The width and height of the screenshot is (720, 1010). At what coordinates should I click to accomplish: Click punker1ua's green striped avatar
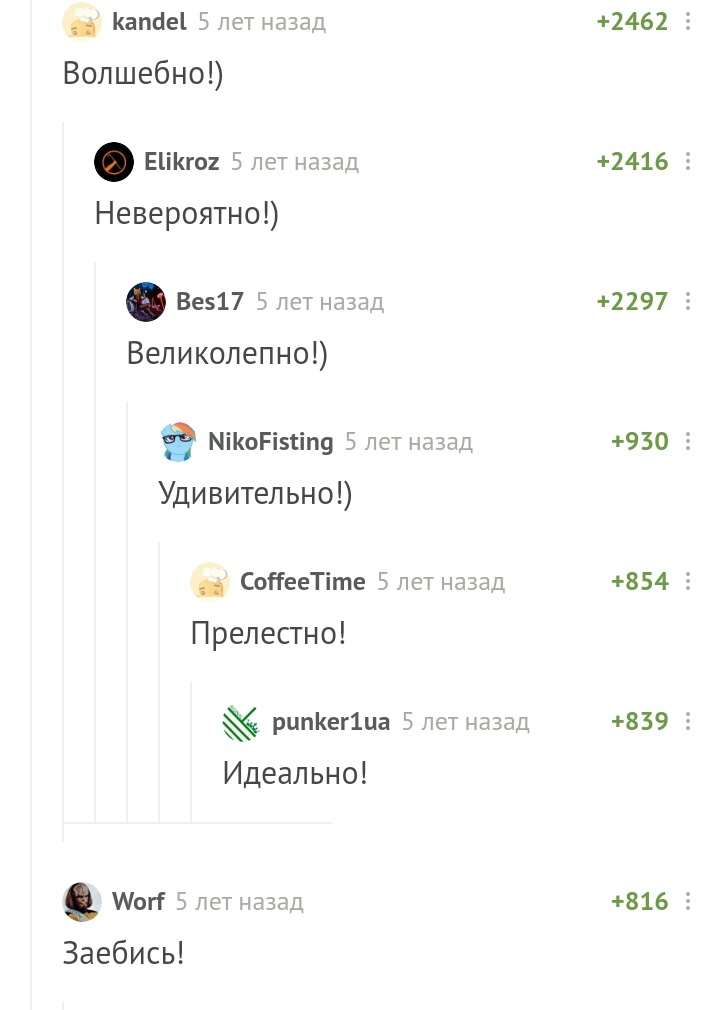coord(242,721)
